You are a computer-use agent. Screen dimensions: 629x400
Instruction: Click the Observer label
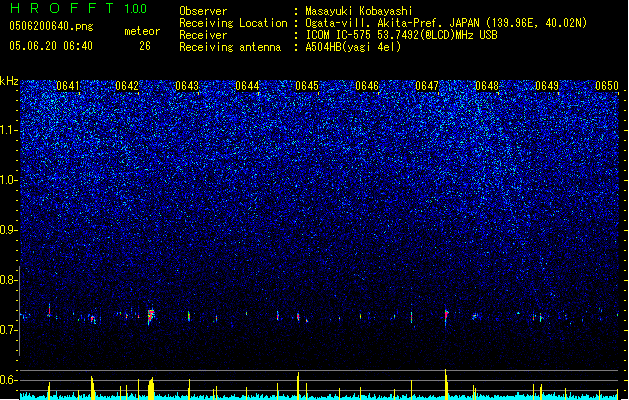(x=203, y=11)
